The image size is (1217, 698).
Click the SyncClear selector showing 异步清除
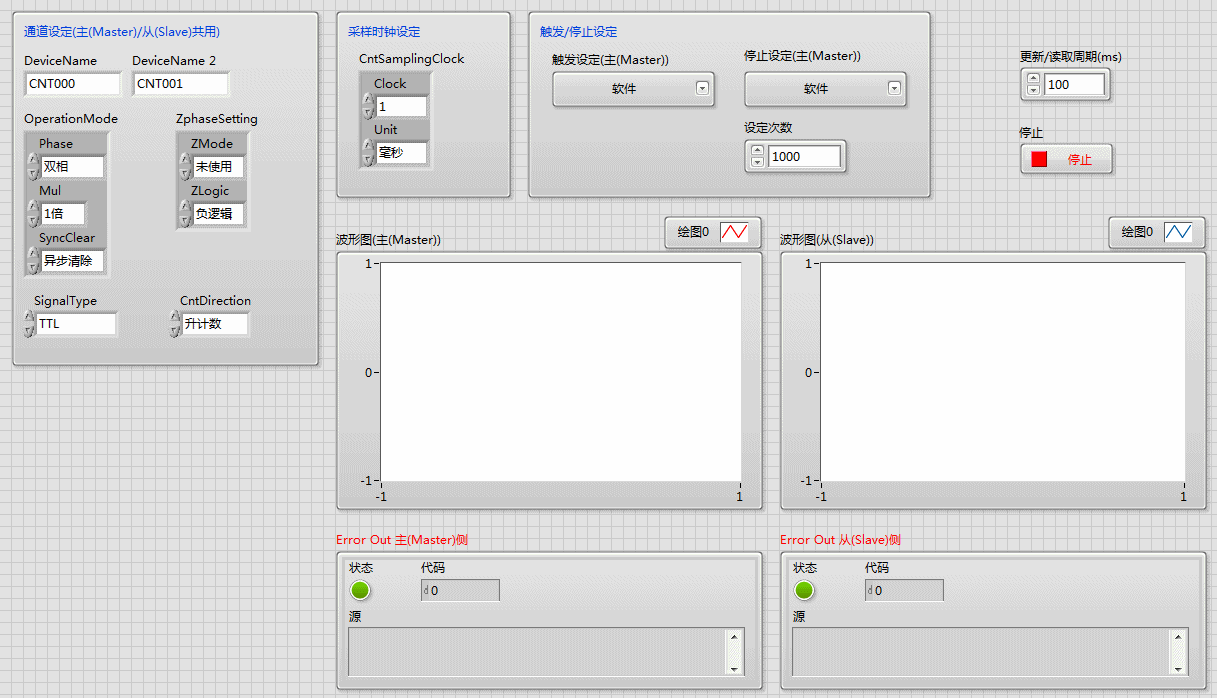pos(72,261)
